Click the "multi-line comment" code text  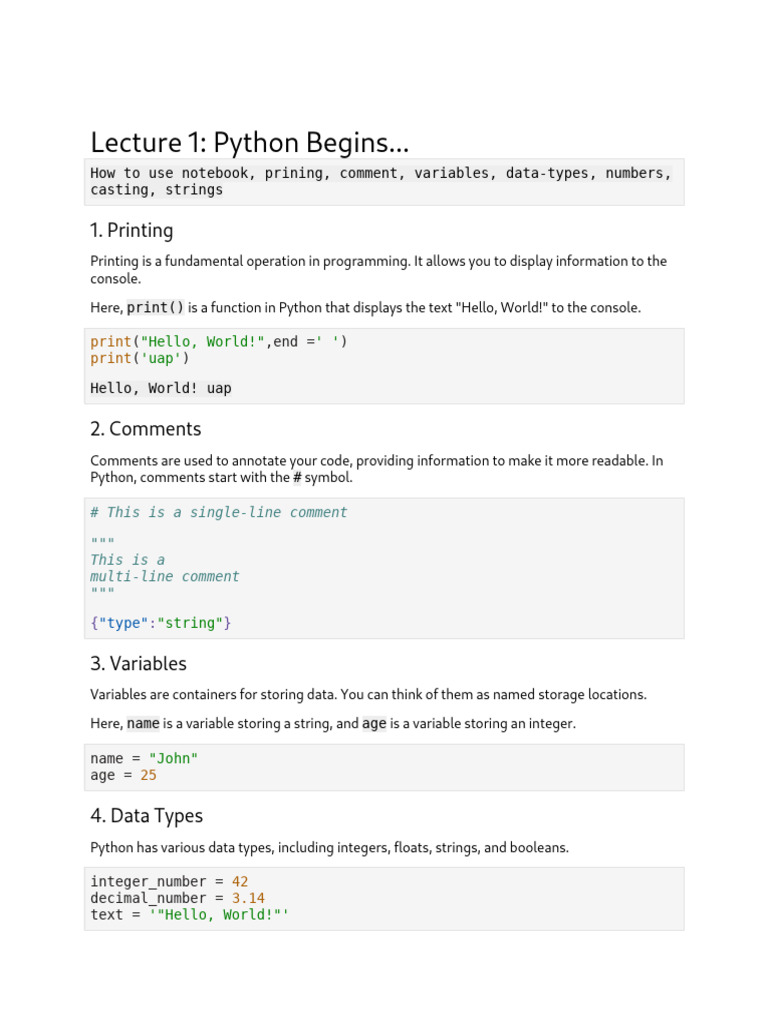[165, 576]
